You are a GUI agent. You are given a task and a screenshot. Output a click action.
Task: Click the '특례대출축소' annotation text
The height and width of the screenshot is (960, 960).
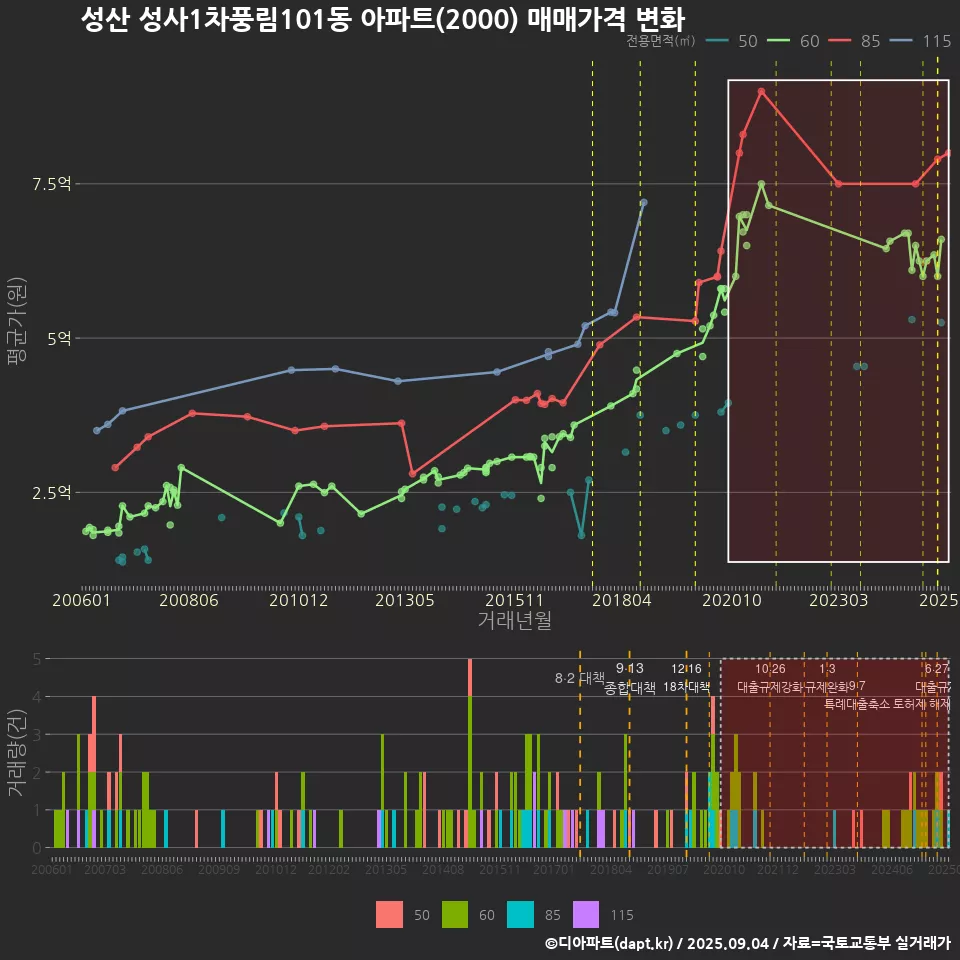click(856, 704)
